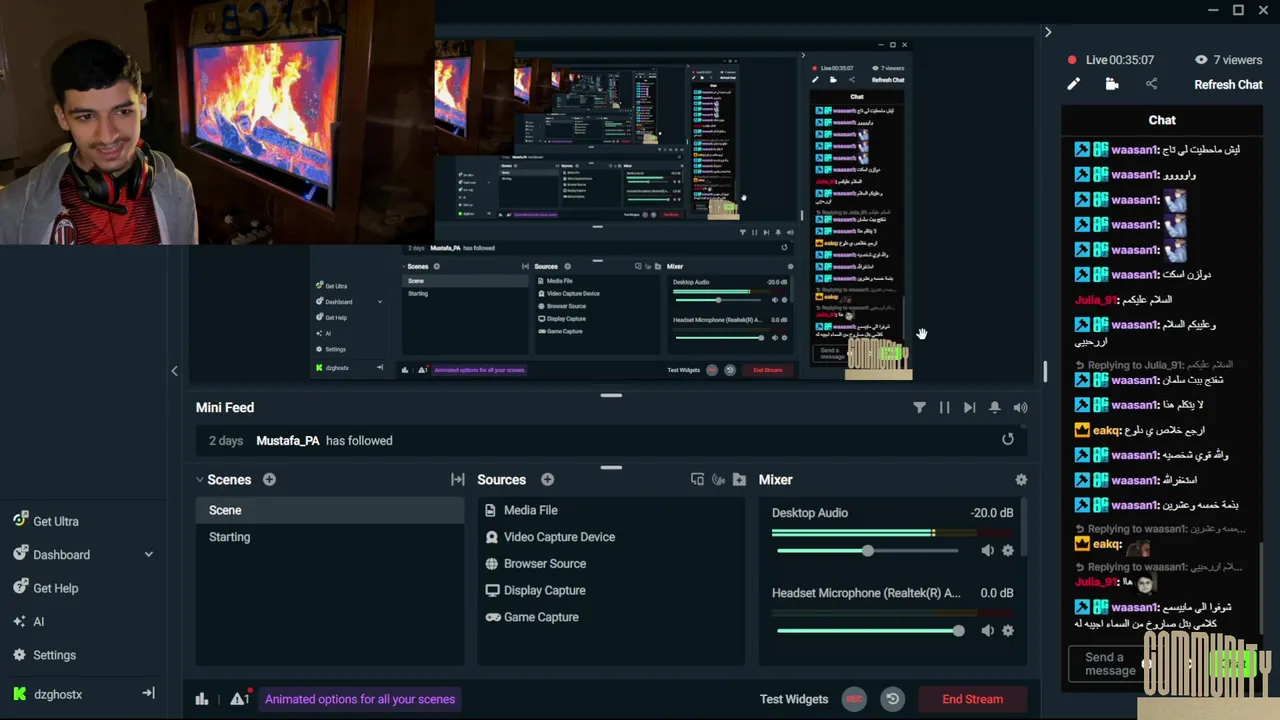Screen dimensions: 1280x720
Task: Click the webcam overlay in the preview
Action: coord(217,122)
